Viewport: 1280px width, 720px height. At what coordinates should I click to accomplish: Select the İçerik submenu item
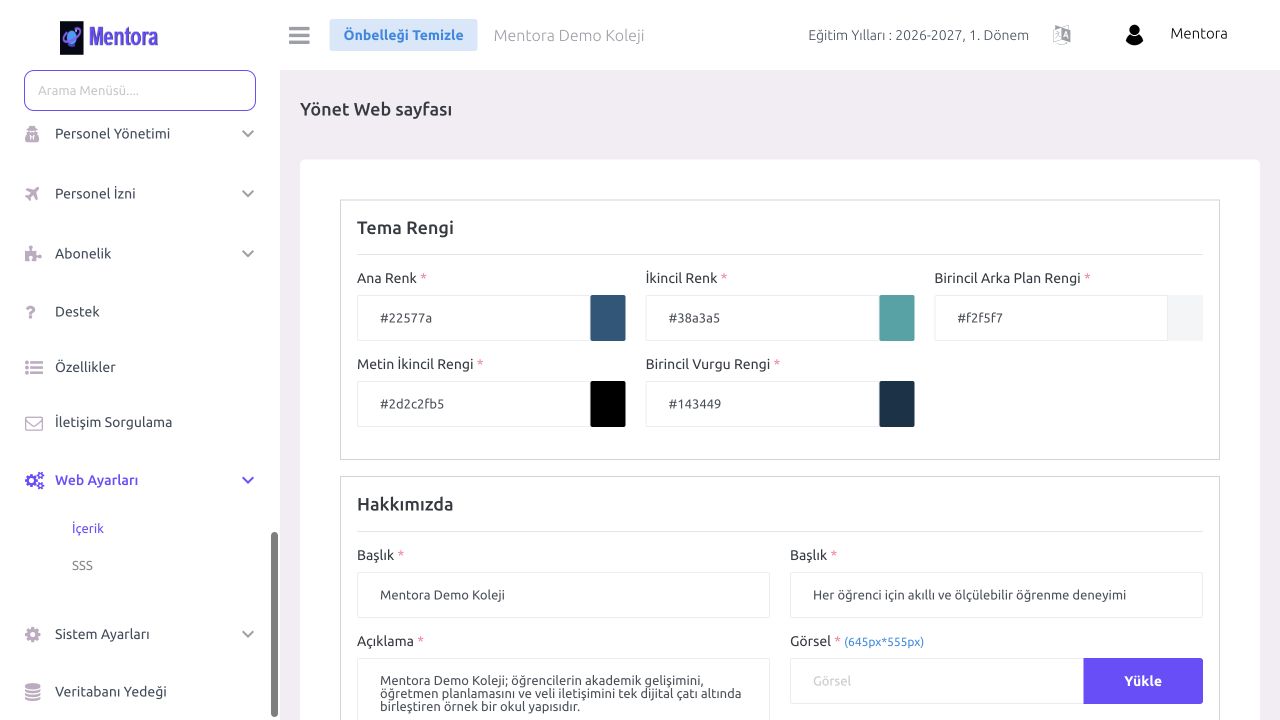point(88,529)
